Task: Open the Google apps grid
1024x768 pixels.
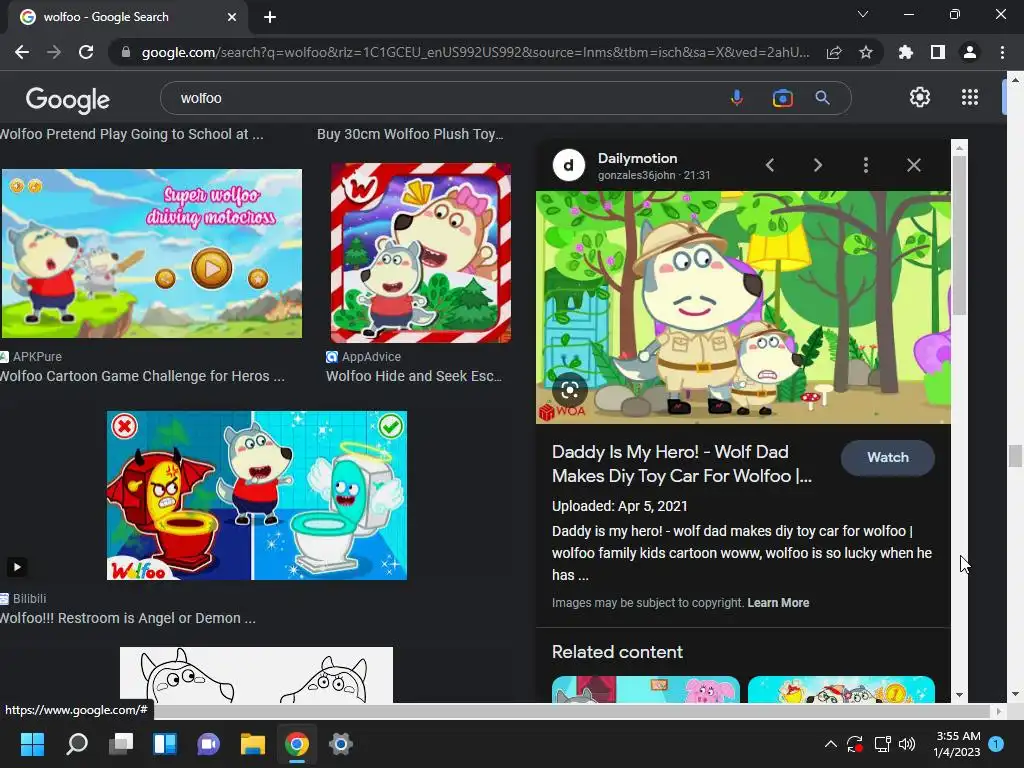Action: [x=970, y=97]
